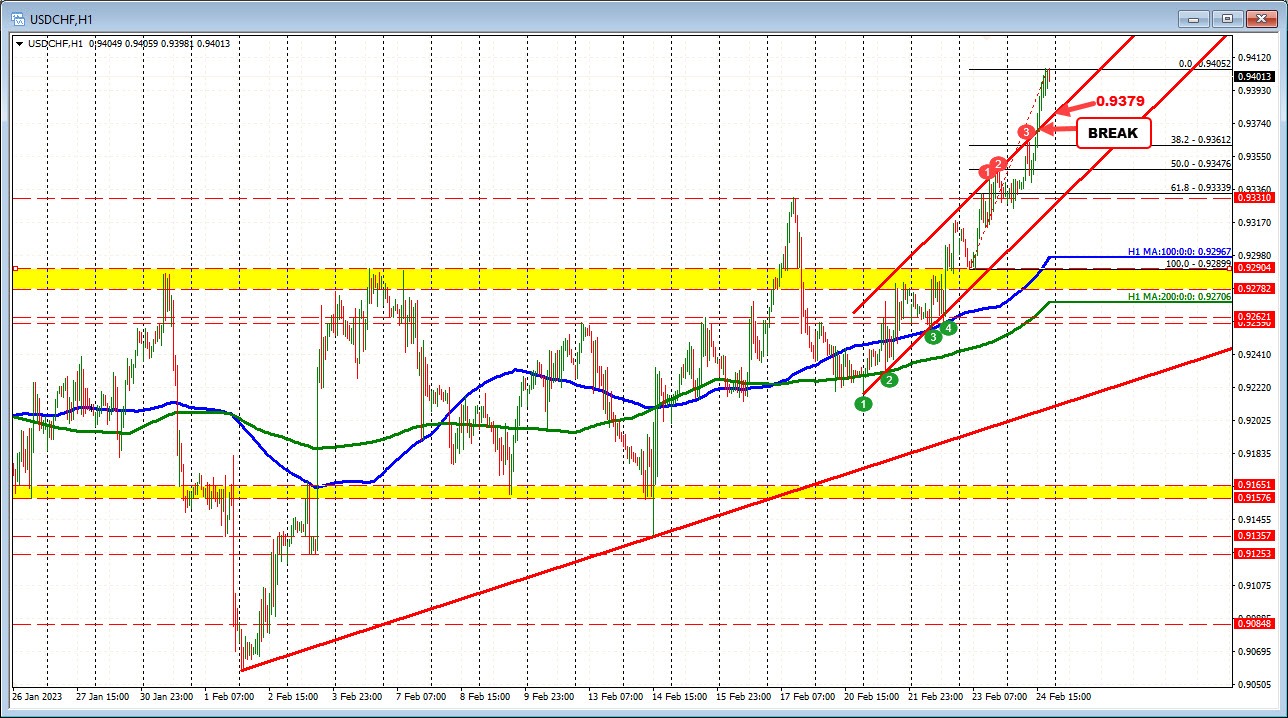This screenshot has height=718, width=1288.
Task: Click the red 0.9379 price callout
Action: 1122,100
